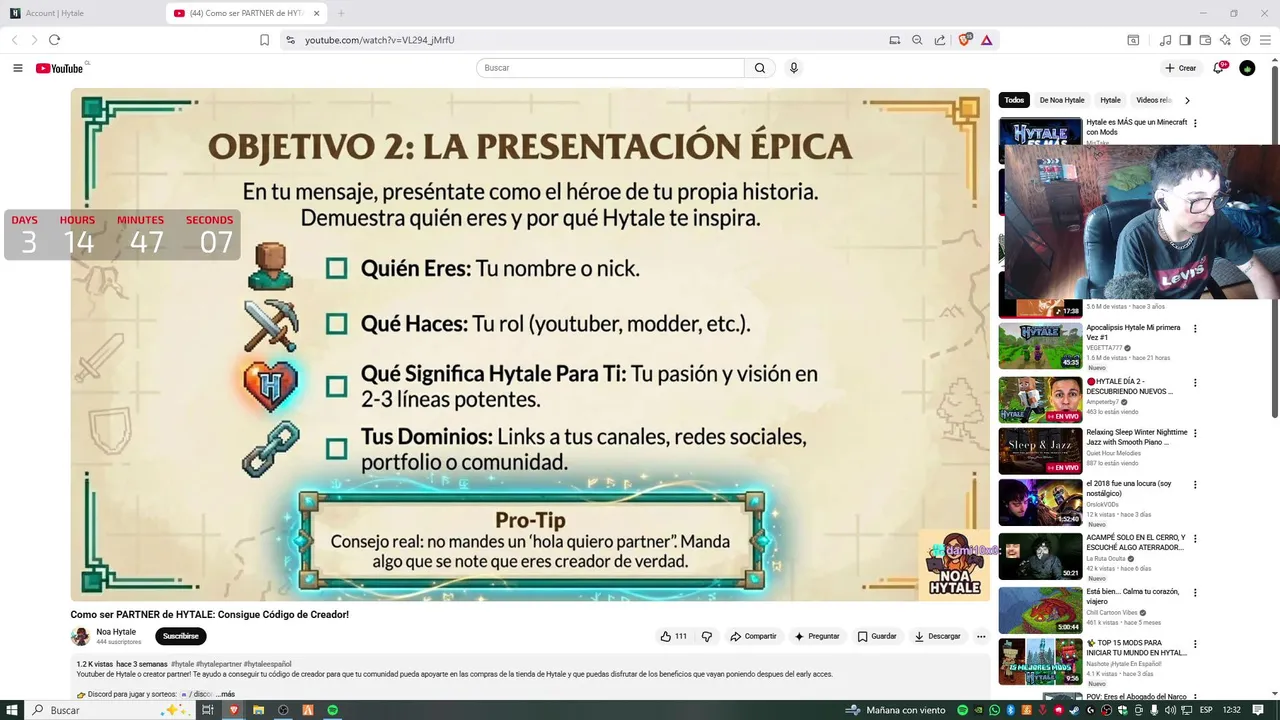
Task: Open options for 'el 2018 fue una locura'
Action: (1195, 485)
